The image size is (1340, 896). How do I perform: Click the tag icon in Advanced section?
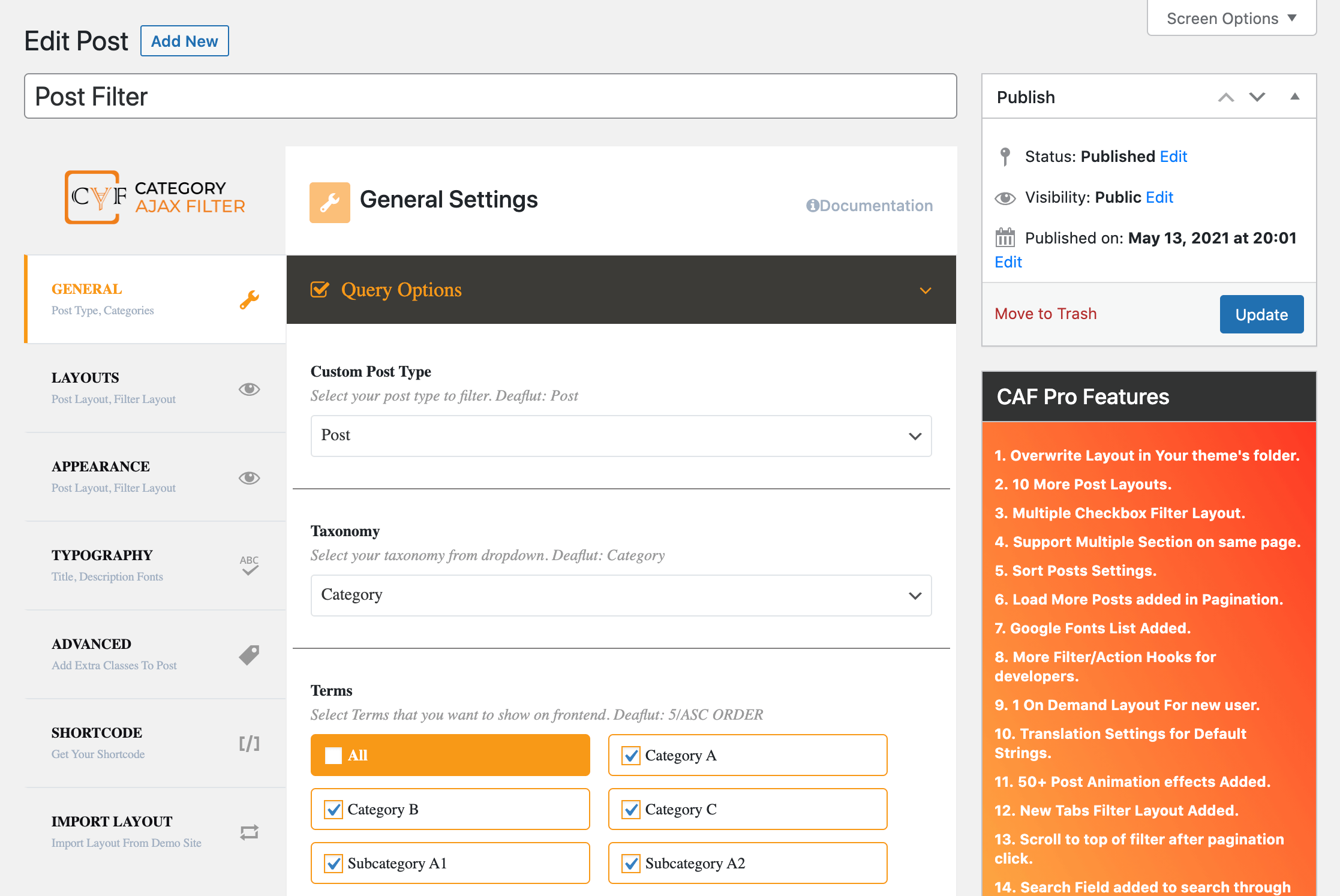249,655
